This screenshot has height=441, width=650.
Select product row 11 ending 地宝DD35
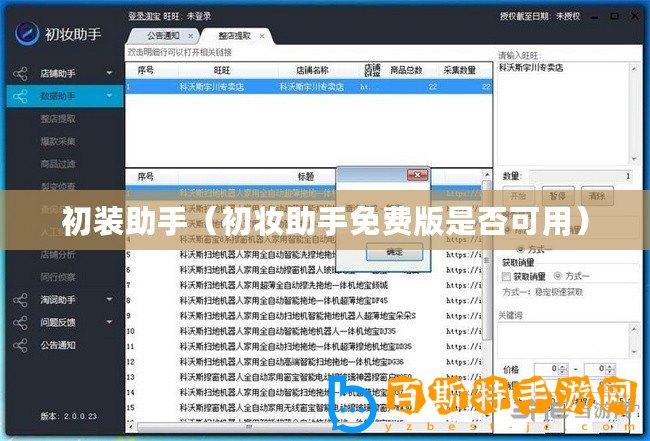tap(304, 346)
